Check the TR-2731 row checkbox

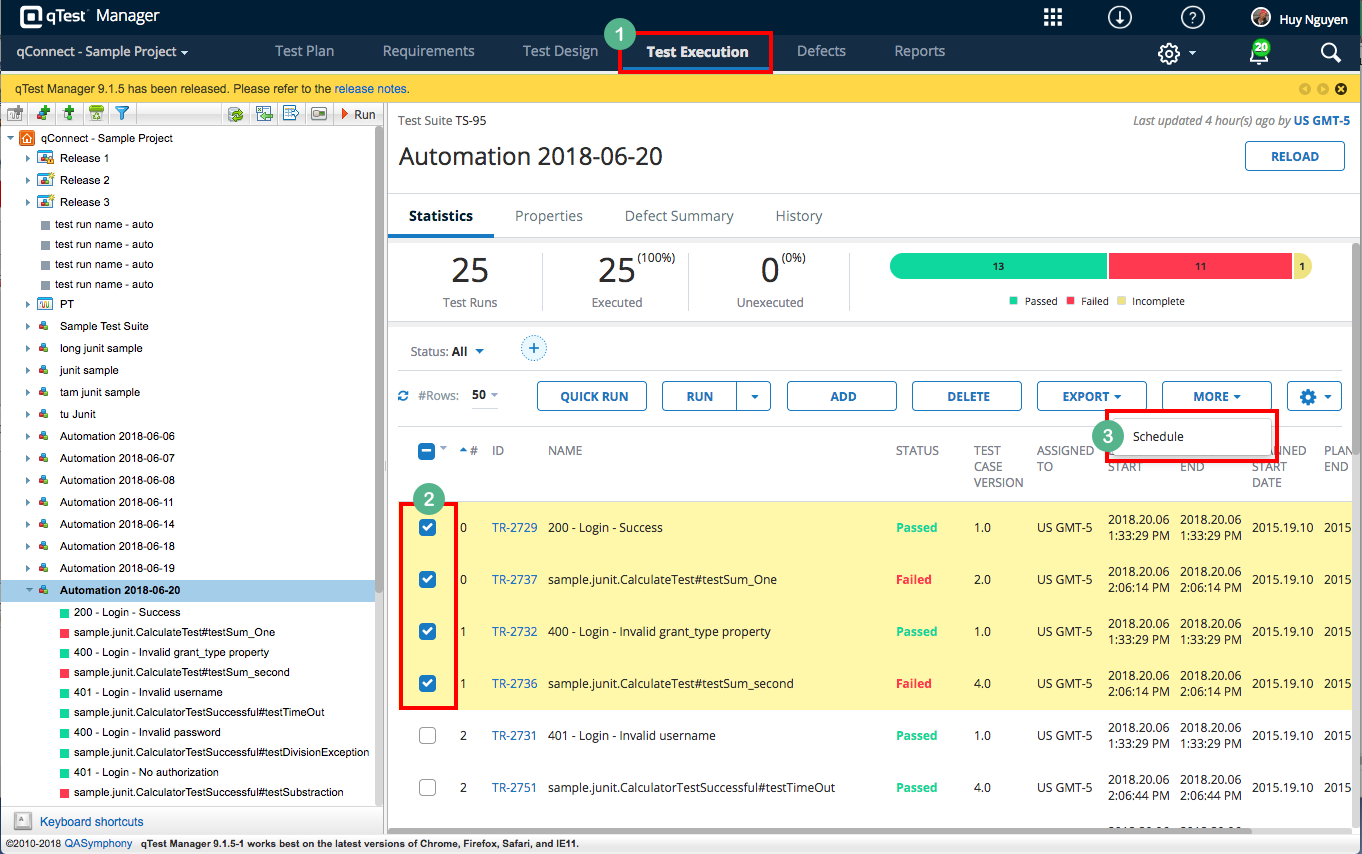click(427, 735)
